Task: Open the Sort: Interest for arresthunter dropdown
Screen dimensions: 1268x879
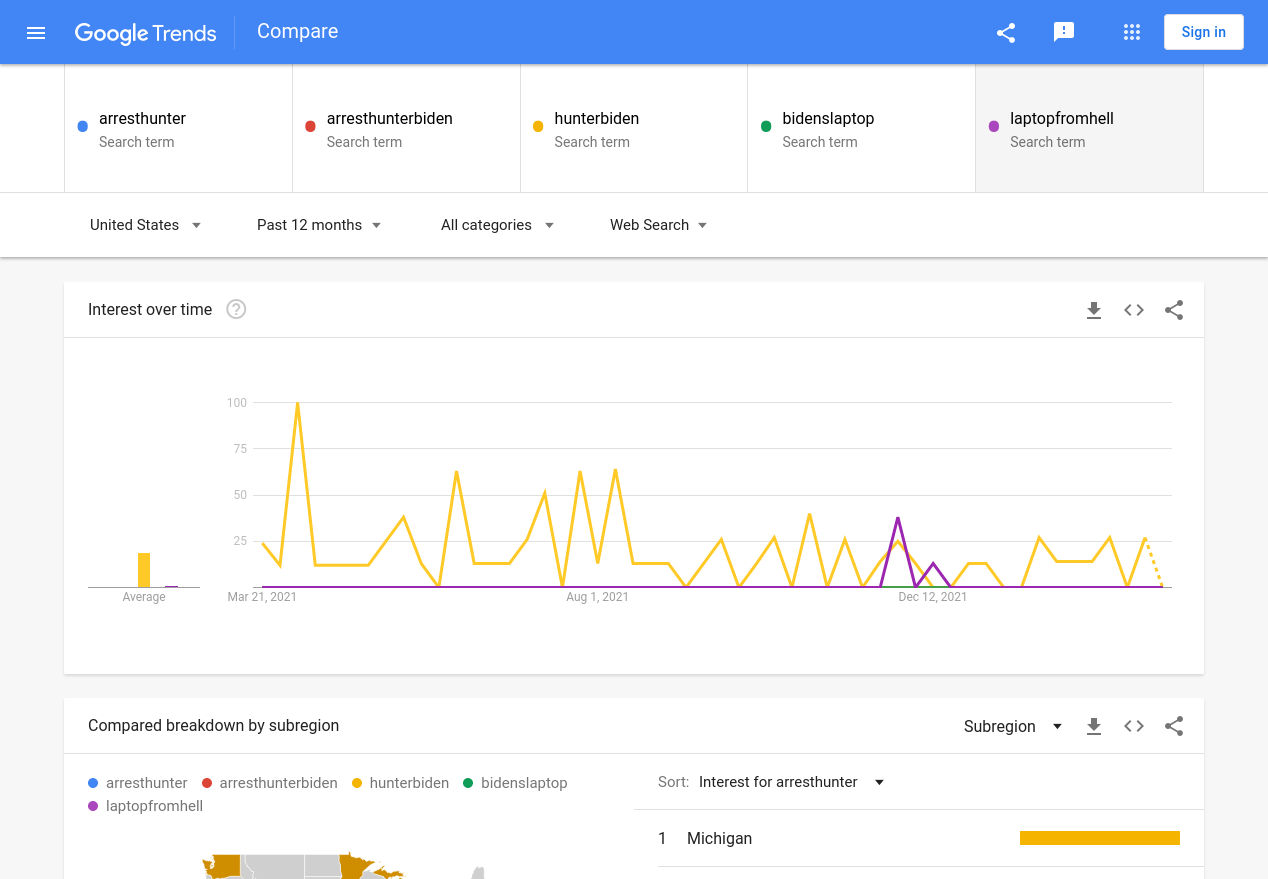Action: [x=792, y=782]
